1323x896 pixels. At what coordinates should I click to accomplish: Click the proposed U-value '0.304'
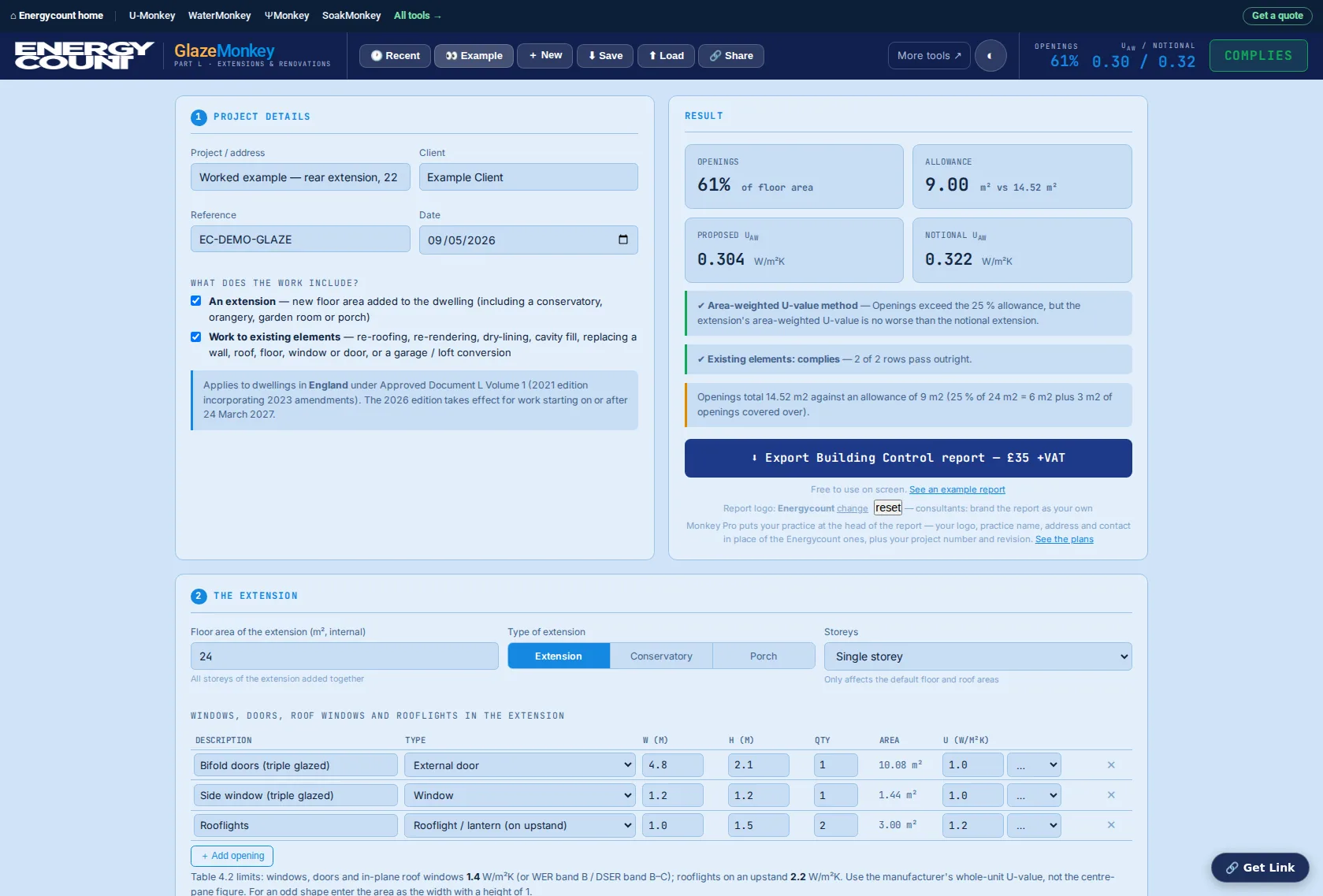coord(721,259)
